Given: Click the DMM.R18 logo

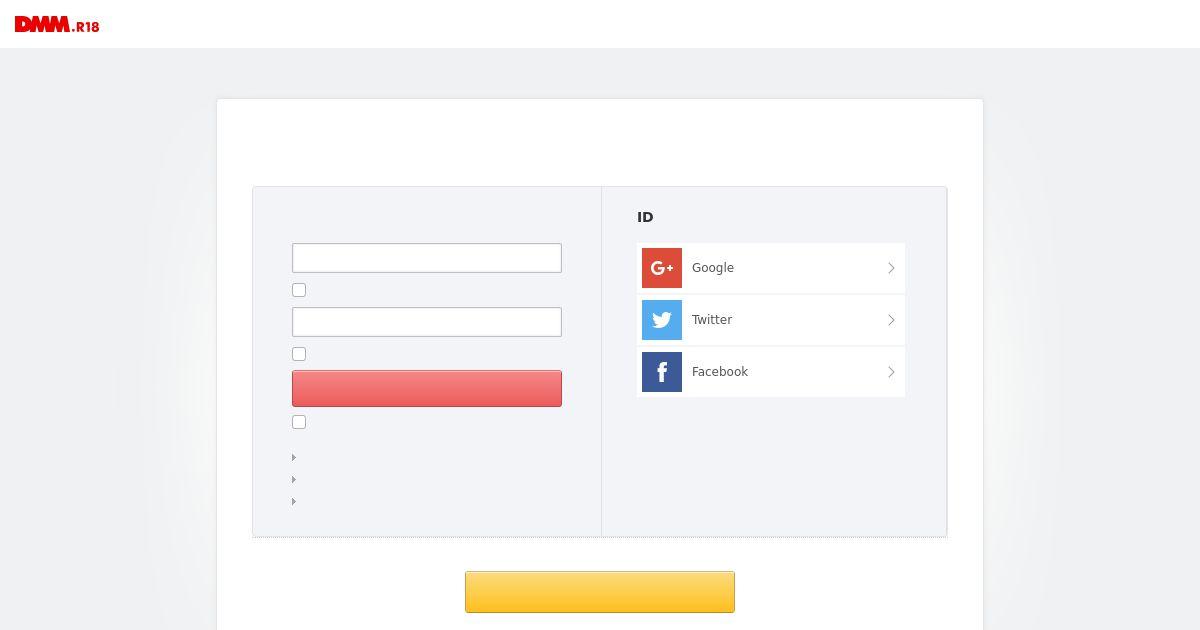Looking at the screenshot, I should (57, 25).
